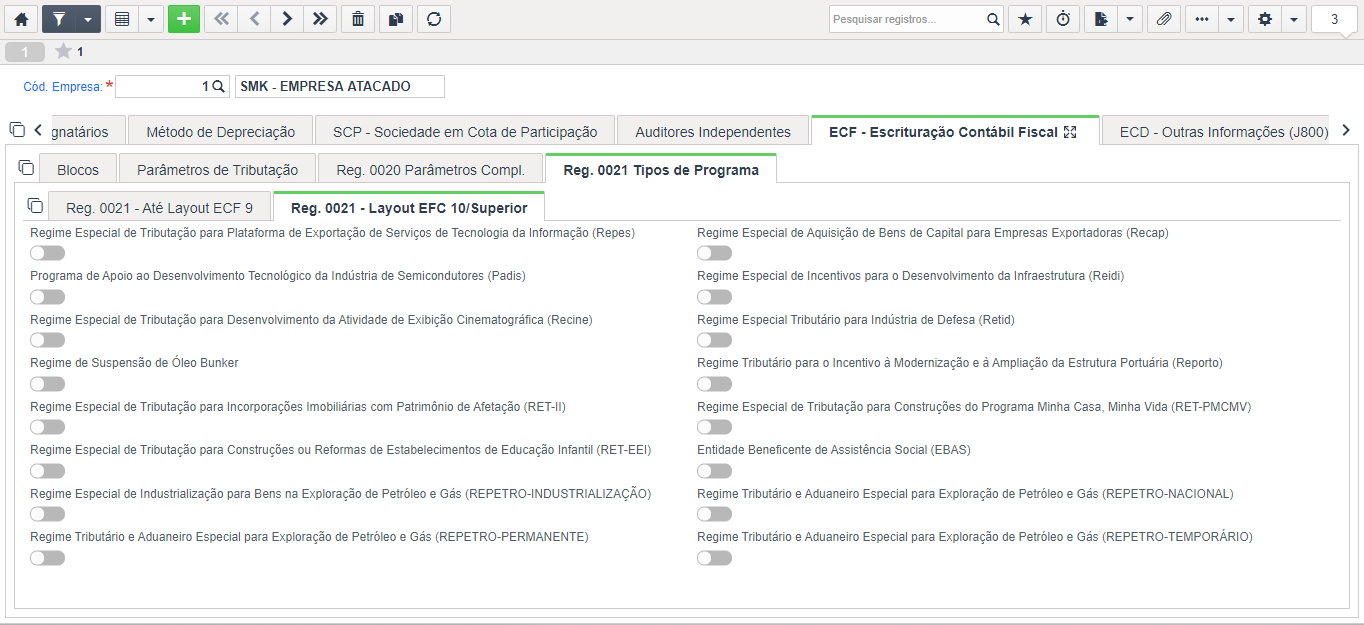Duplicate the record with the copy icon
Image resolution: width=1364 pixels, height=625 pixels.
(x=396, y=19)
